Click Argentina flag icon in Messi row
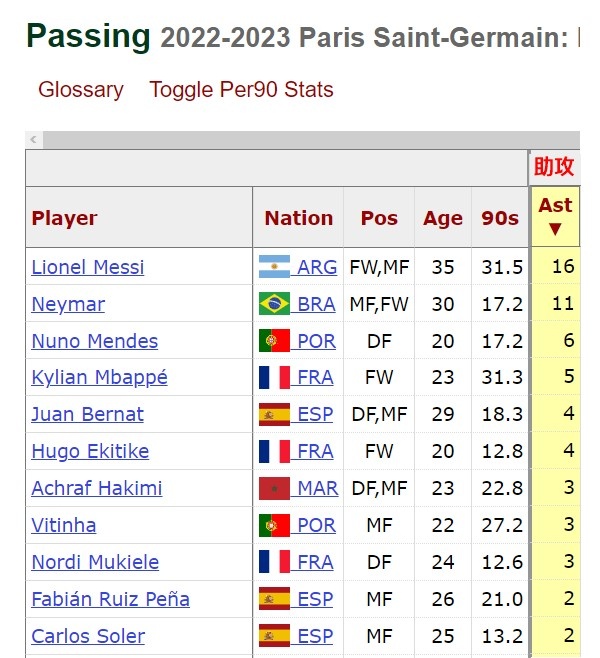This screenshot has height=658, width=600. 274,267
